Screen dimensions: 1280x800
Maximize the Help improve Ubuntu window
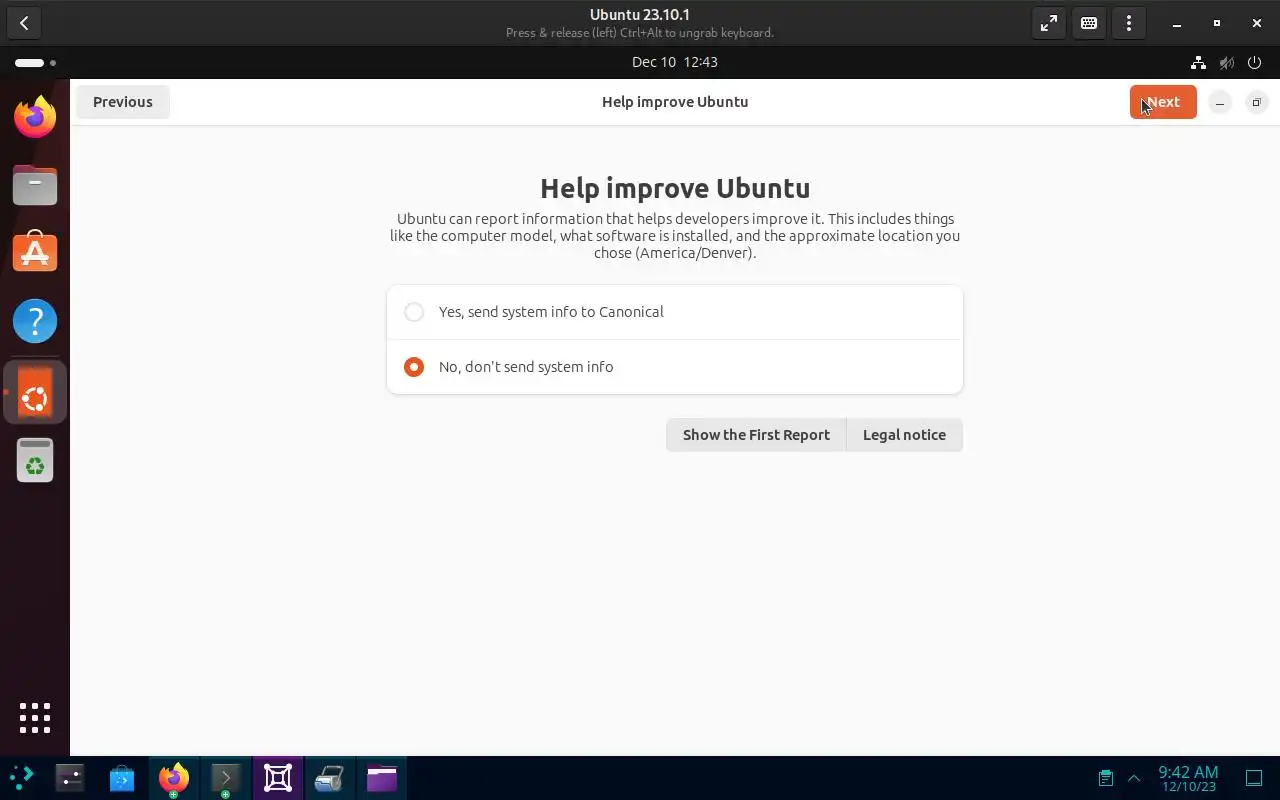tap(1257, 102)
